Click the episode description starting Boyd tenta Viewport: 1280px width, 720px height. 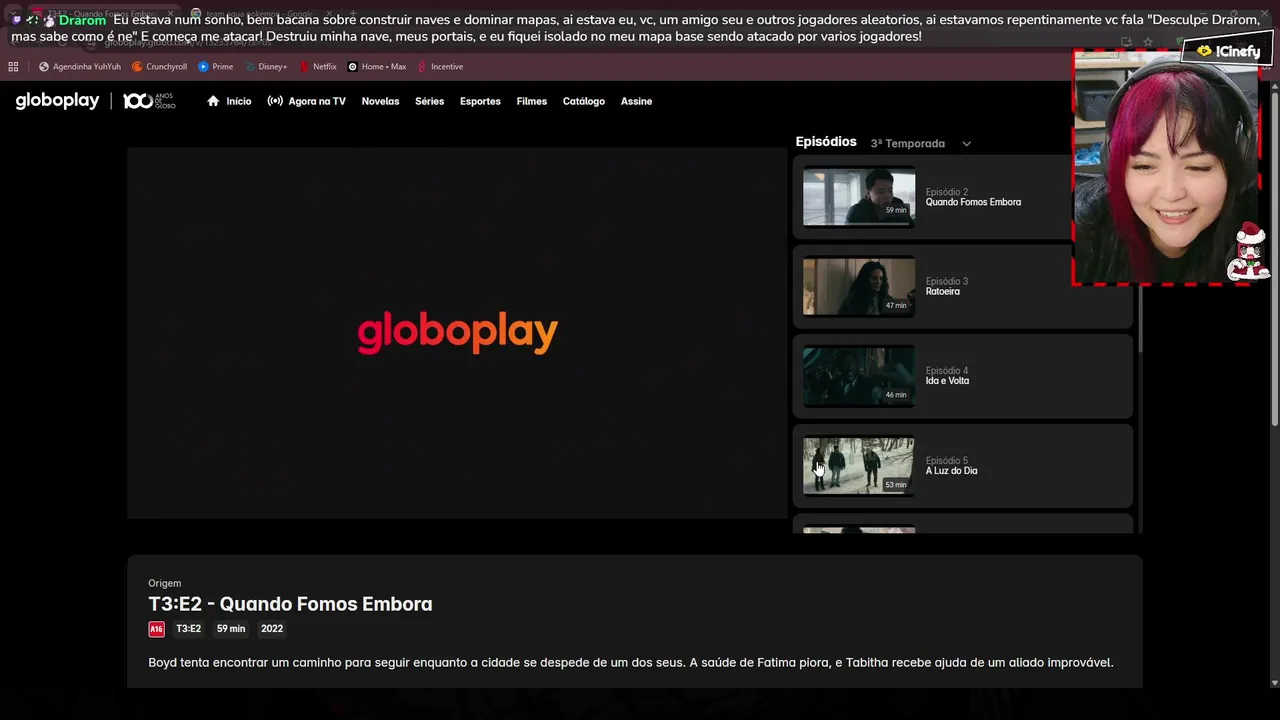click(x=630, y=662)
